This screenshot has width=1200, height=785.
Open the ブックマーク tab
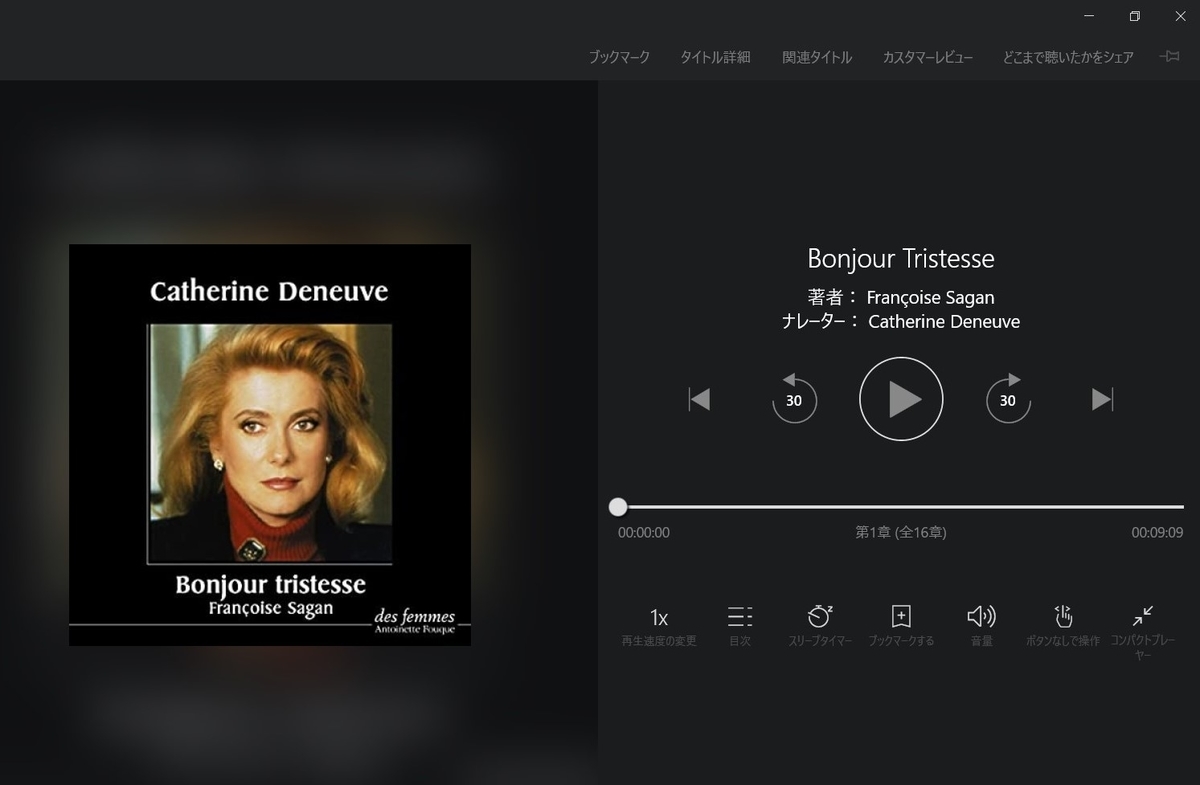coord(619,57)
